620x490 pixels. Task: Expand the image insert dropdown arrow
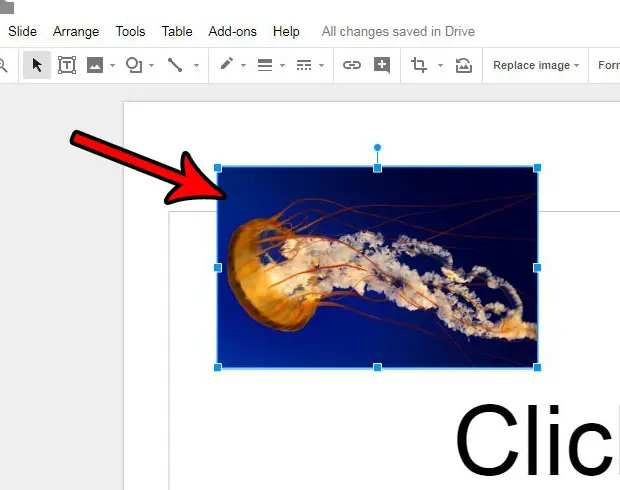tap(112, 65)
